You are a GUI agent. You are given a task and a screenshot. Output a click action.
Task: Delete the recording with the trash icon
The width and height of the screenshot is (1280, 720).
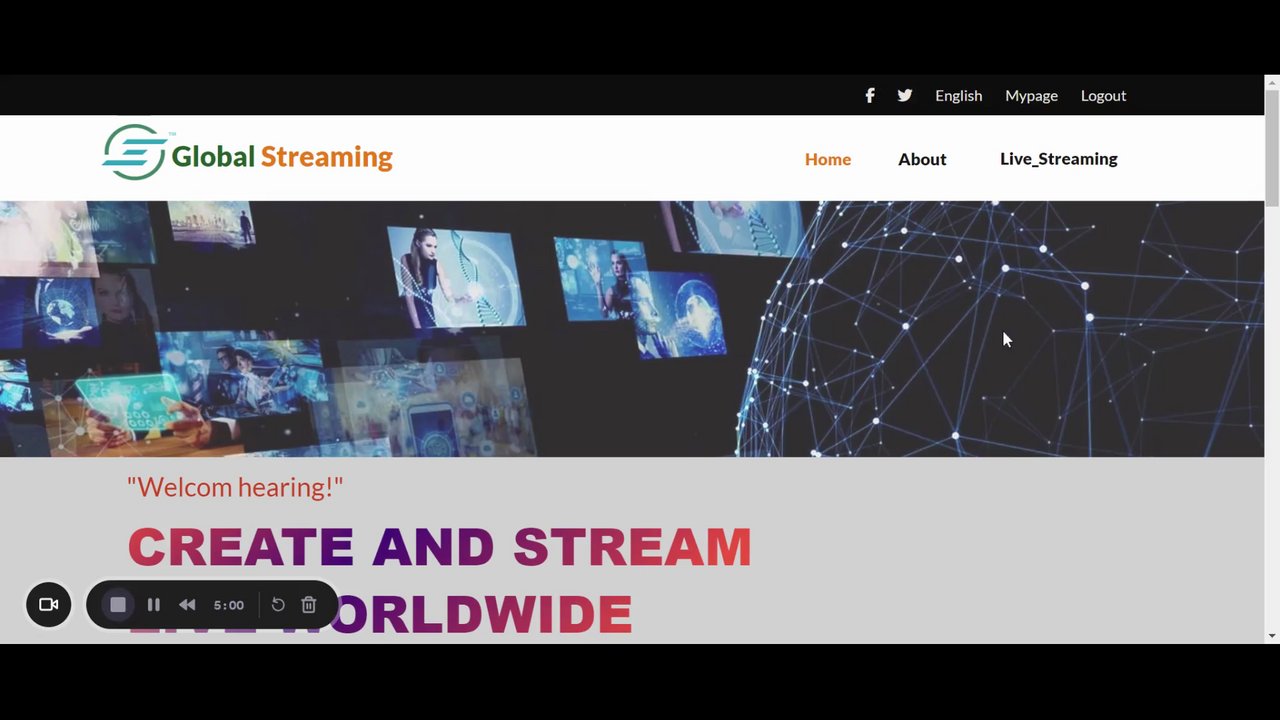[x=309, y=604]
